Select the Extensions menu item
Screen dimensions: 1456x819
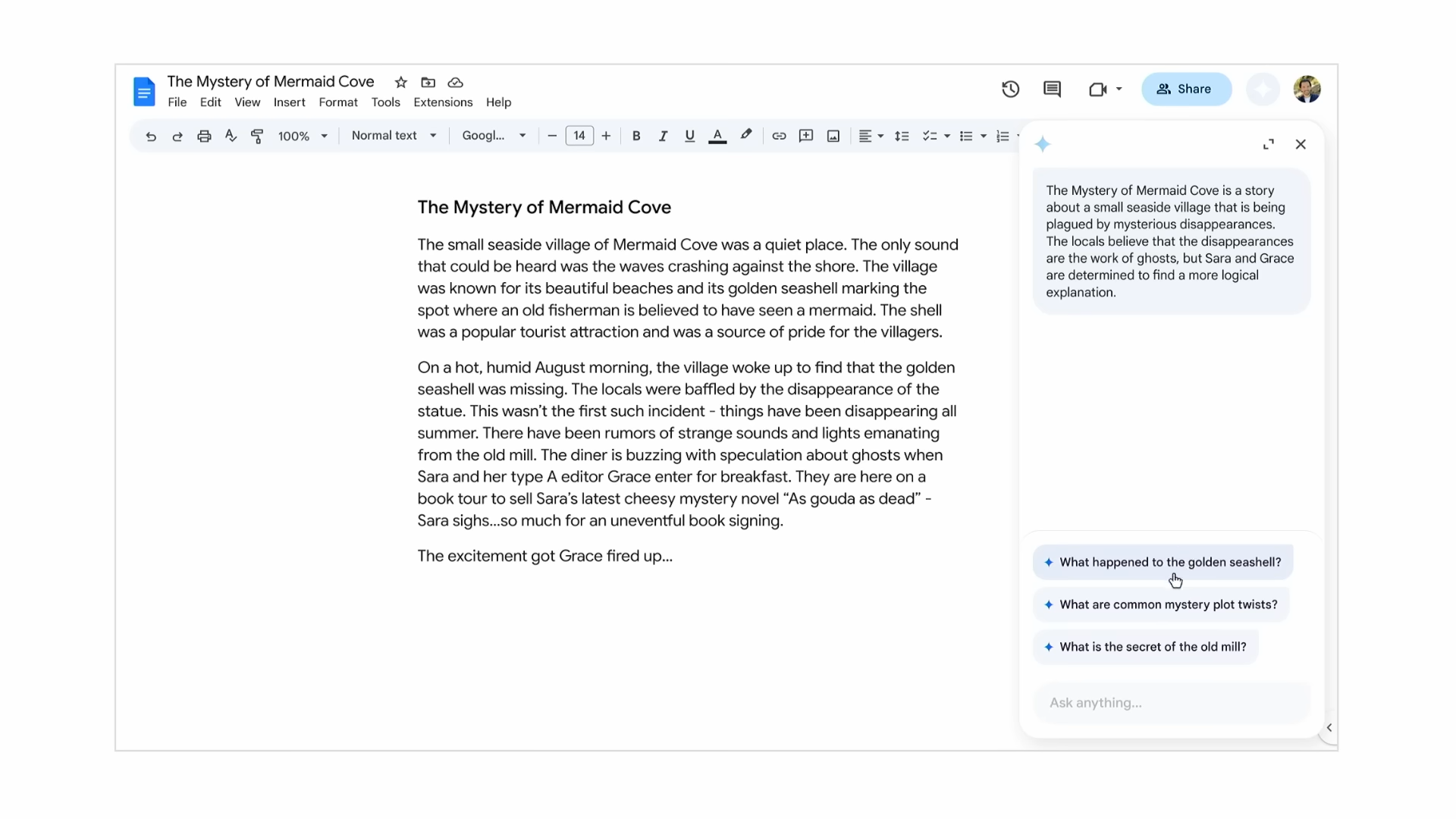tap(443, 102)
